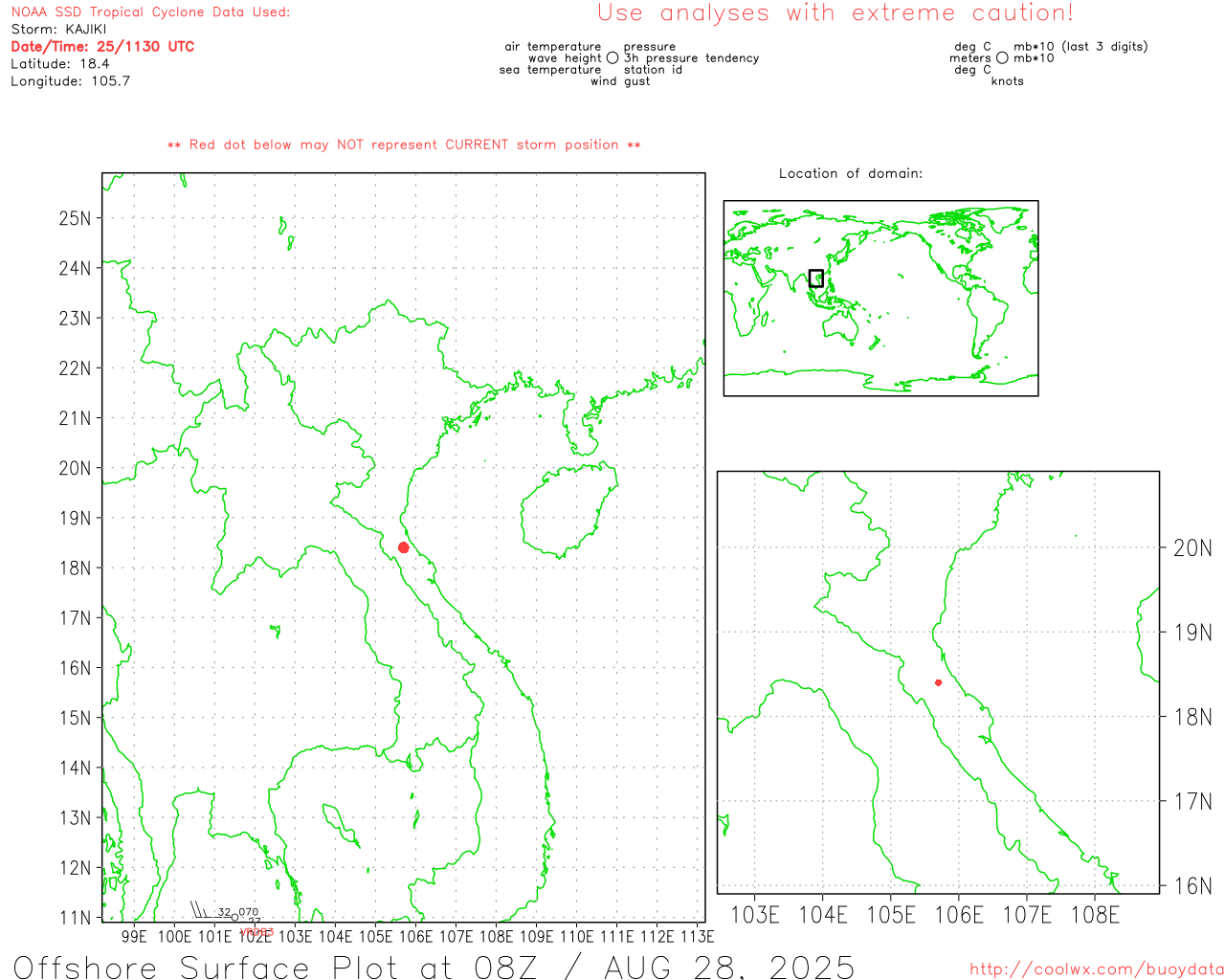Click the 20N label on zoomed map
Screen dimensions: 1225x980
pyautogui.click(x=1193, y=548)
